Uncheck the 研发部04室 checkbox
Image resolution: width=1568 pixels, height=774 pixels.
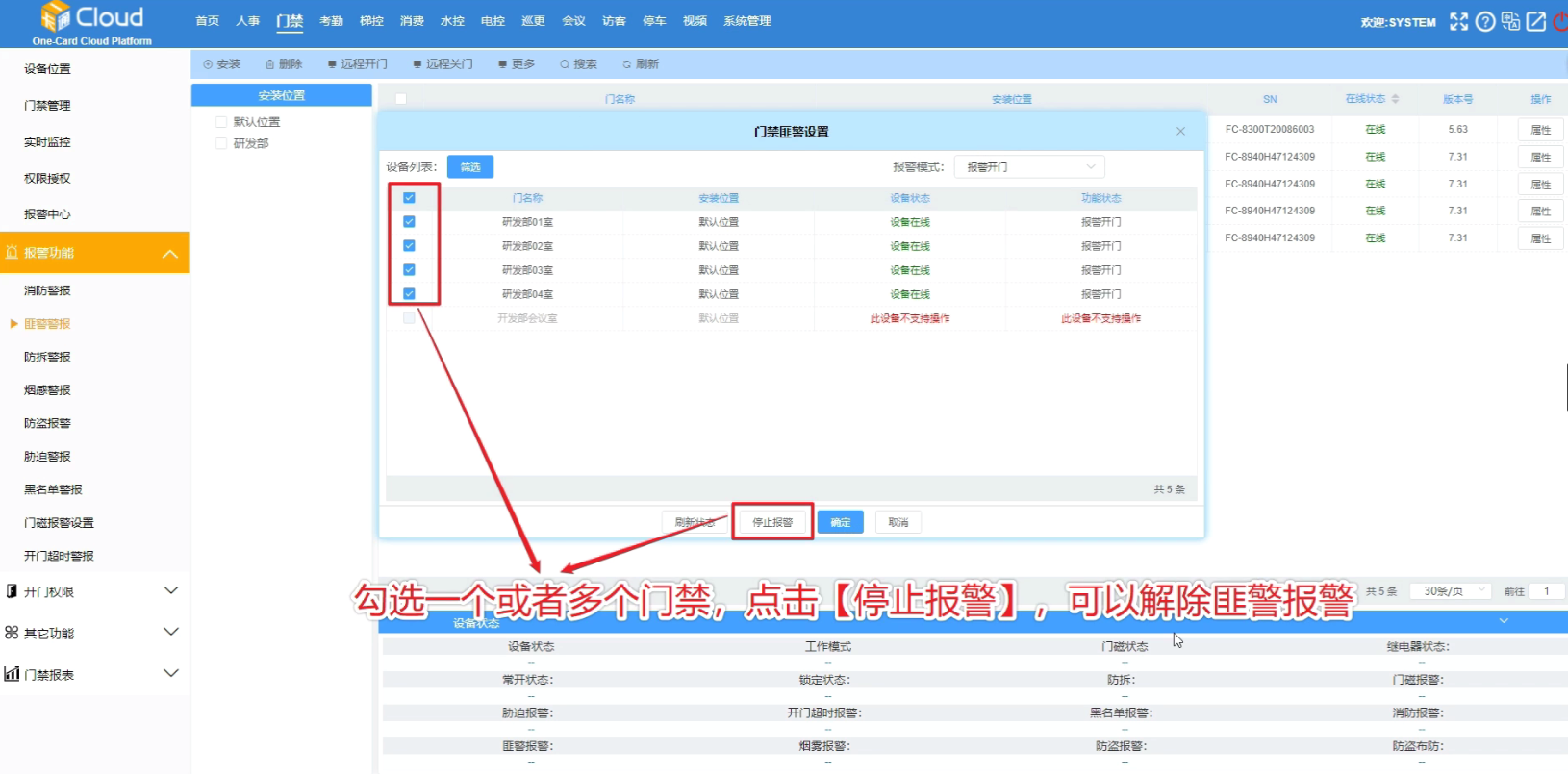point(409,294)
